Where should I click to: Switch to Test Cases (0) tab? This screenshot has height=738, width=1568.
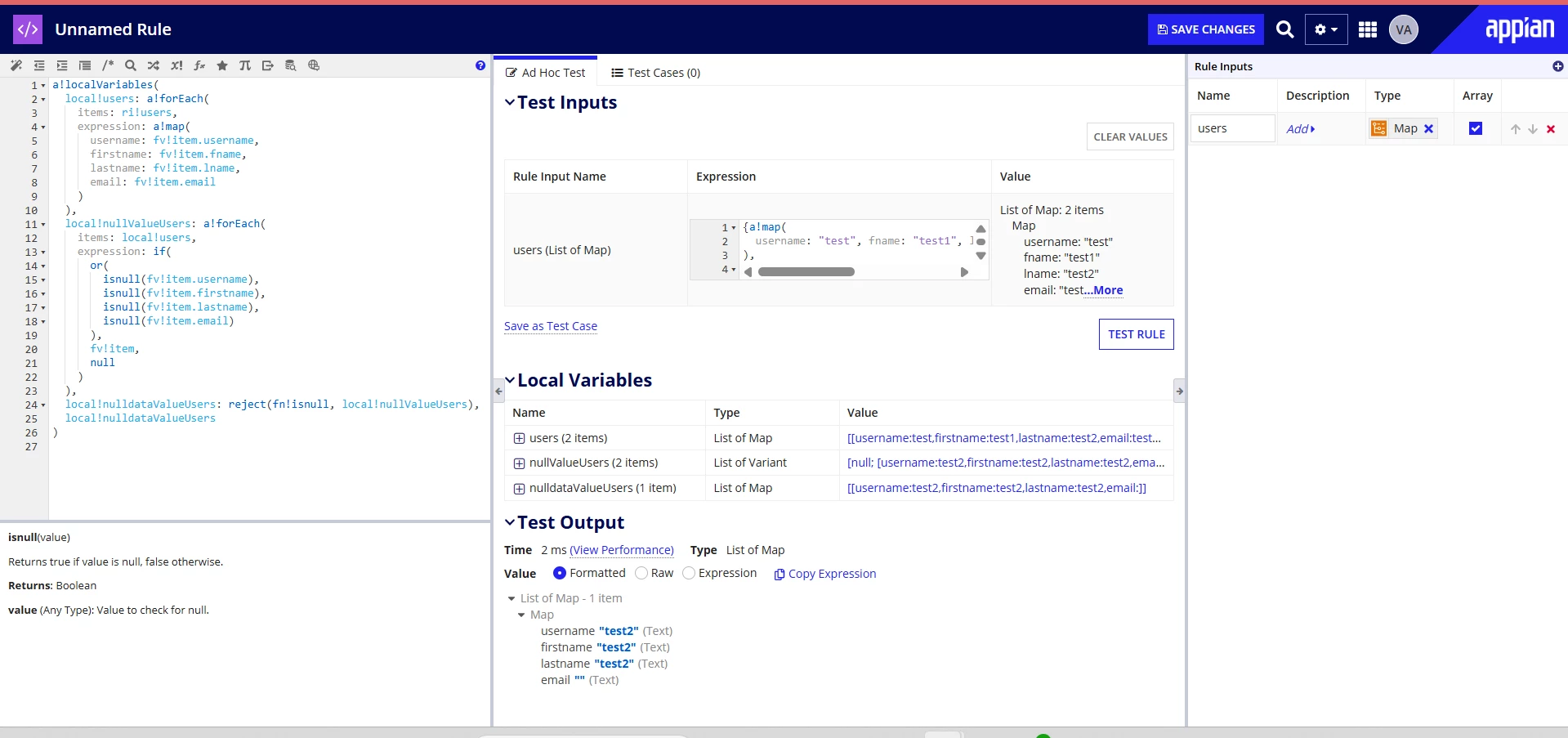pos(656,73)
